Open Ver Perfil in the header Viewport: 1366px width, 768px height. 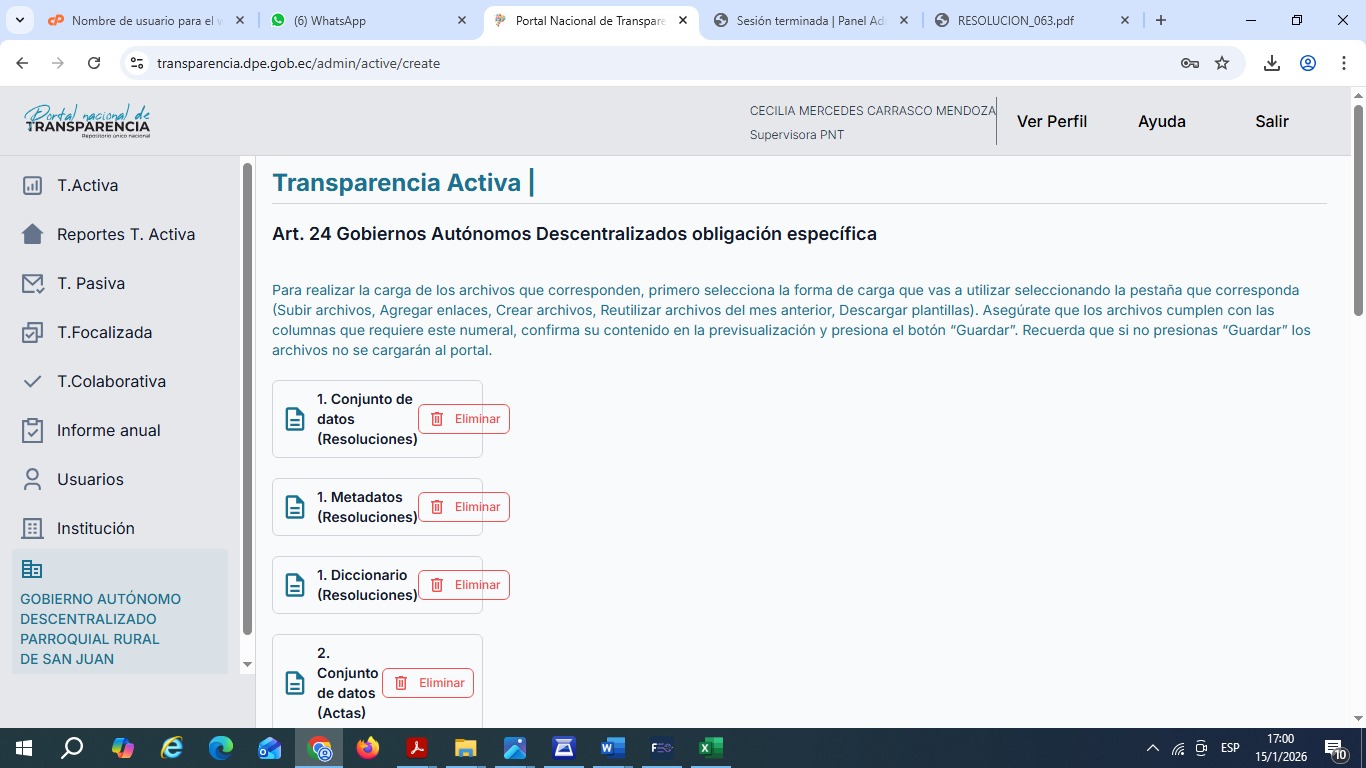(1051, 121)
